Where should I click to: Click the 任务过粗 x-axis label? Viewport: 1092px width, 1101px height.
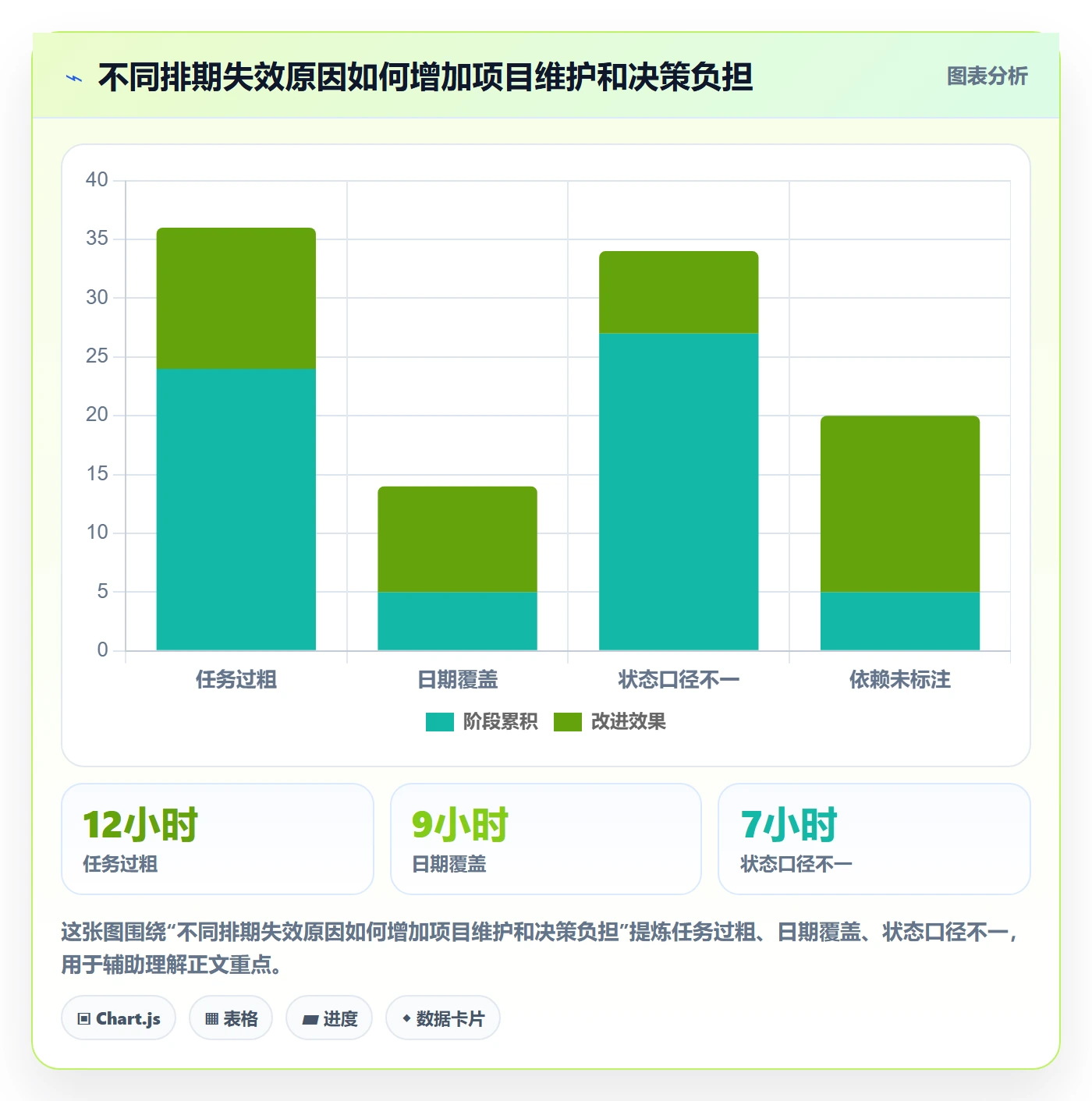236,680
